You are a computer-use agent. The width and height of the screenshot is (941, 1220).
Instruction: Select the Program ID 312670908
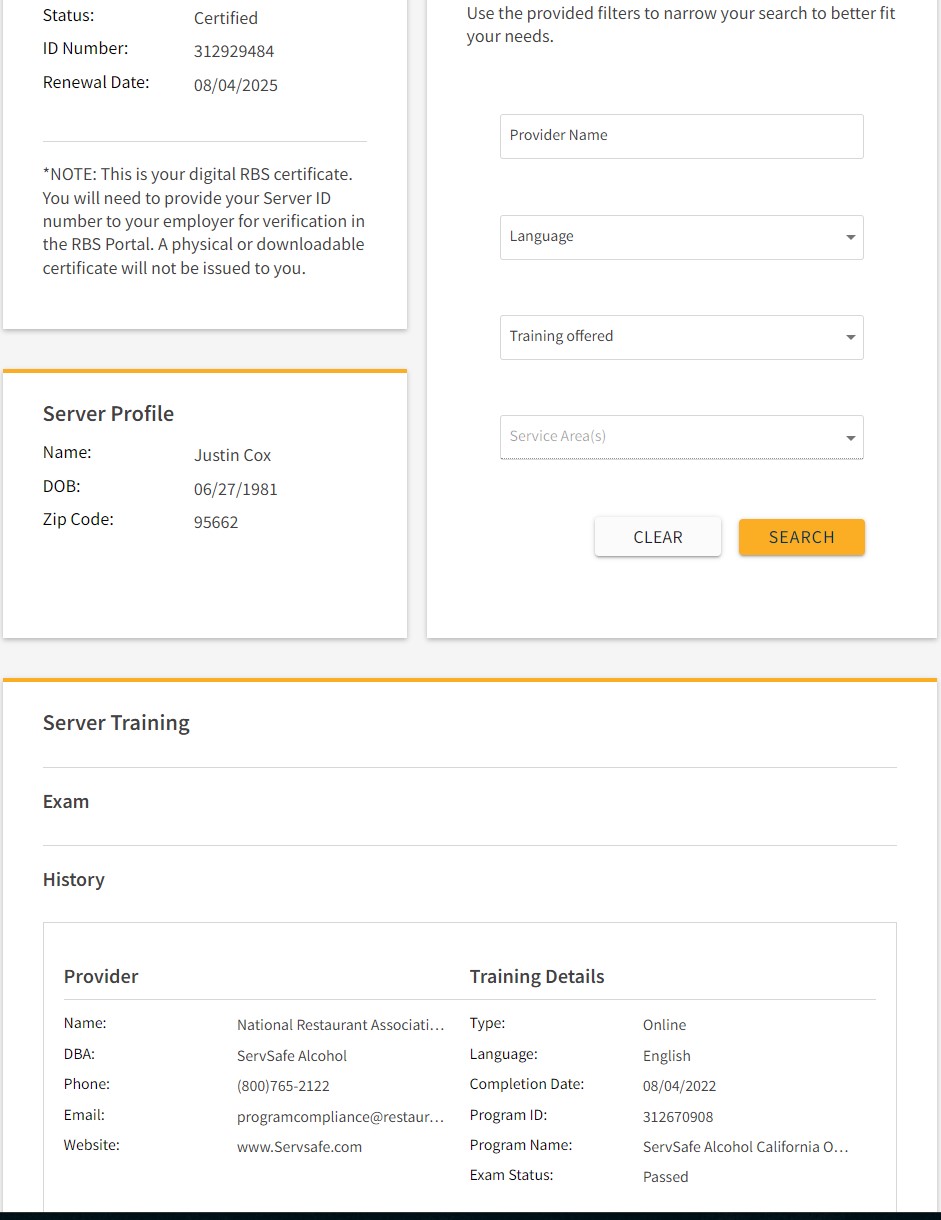coord(678,1117)
